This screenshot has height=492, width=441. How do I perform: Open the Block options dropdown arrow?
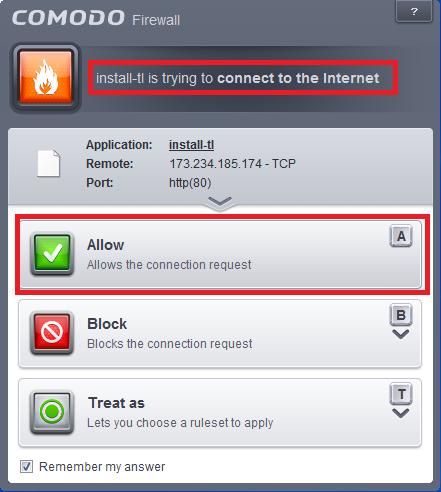pos(401,334)
